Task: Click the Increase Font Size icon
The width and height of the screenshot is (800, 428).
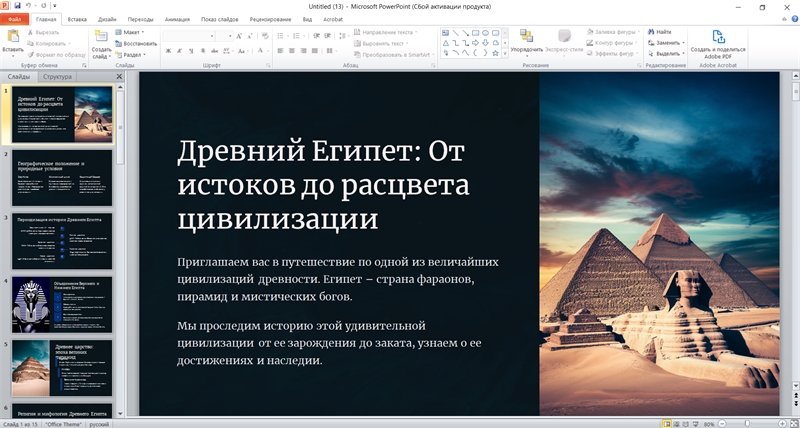Action: 239,36
